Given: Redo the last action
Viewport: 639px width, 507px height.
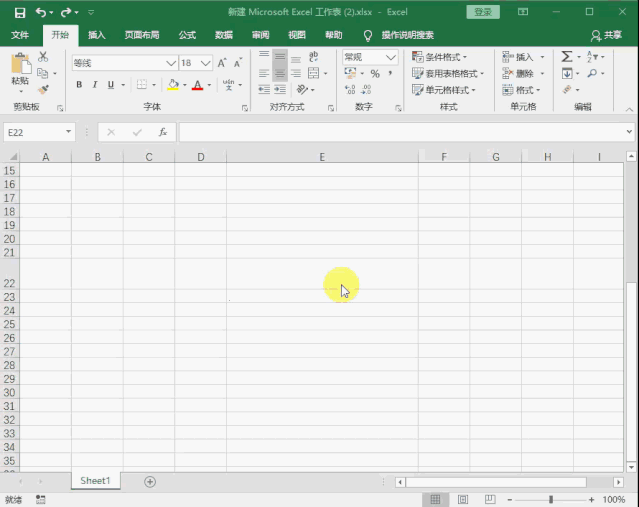Looking at the screenshot, I should [x=66, y=13].
